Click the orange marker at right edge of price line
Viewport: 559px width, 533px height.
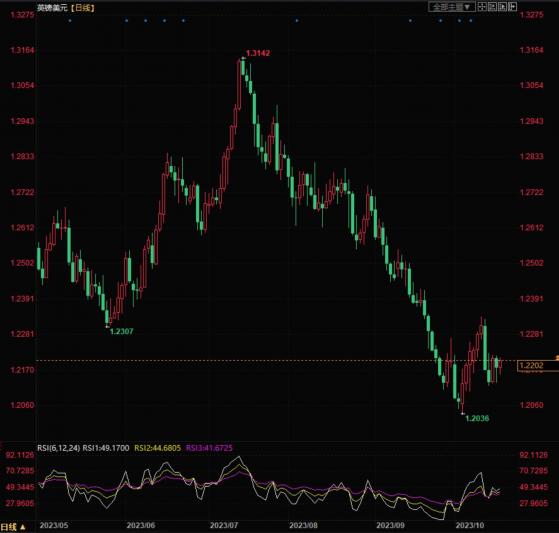(x=557, y=357)
